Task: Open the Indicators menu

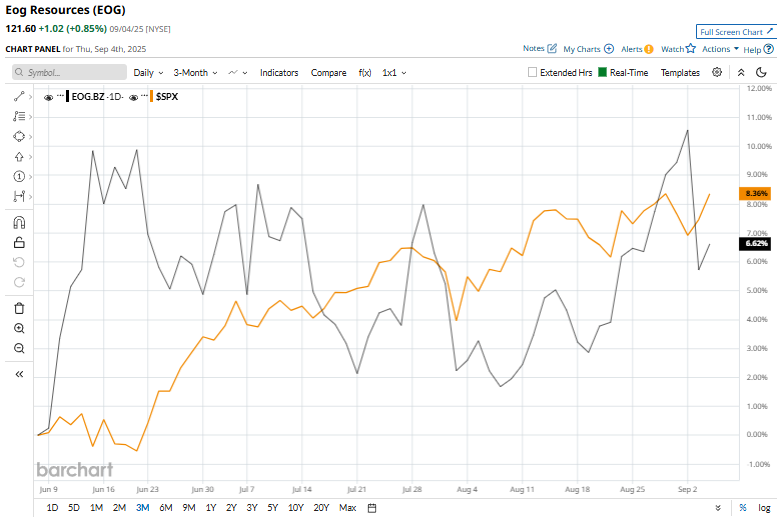Action: point(279,72)
